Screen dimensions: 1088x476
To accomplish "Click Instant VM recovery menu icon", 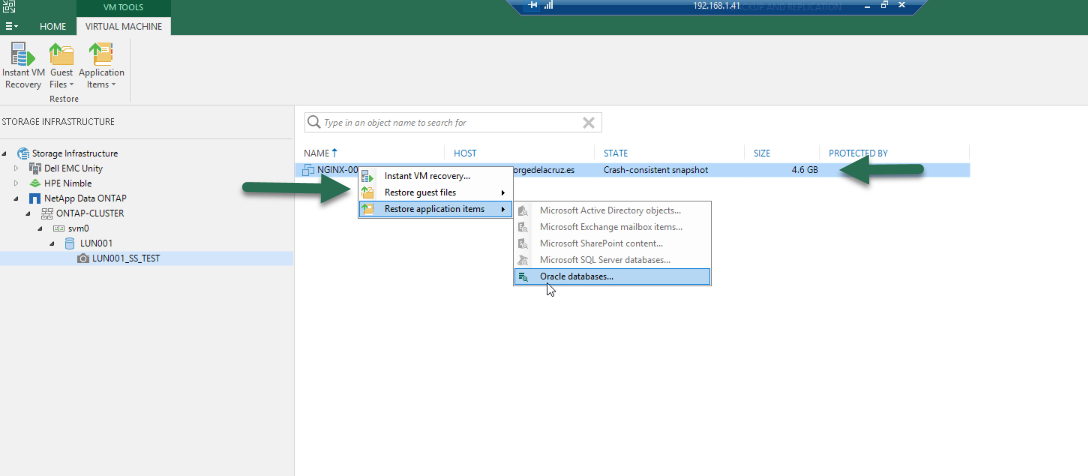I will point(368,176).
